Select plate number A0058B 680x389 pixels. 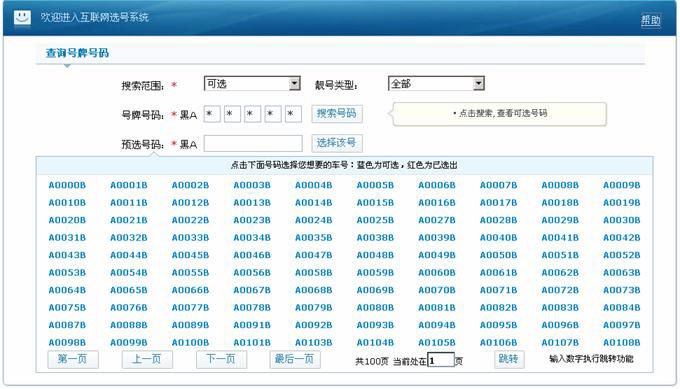coord(314,273)
